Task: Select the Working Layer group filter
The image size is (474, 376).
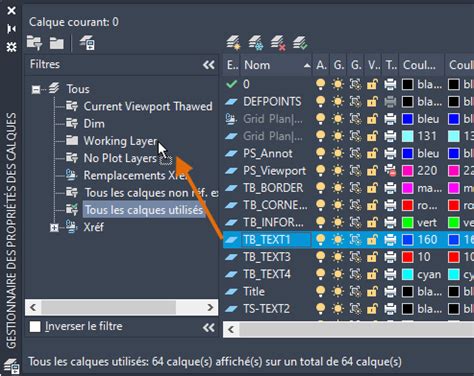Action: pyautogui.click(x=120, y=141)
